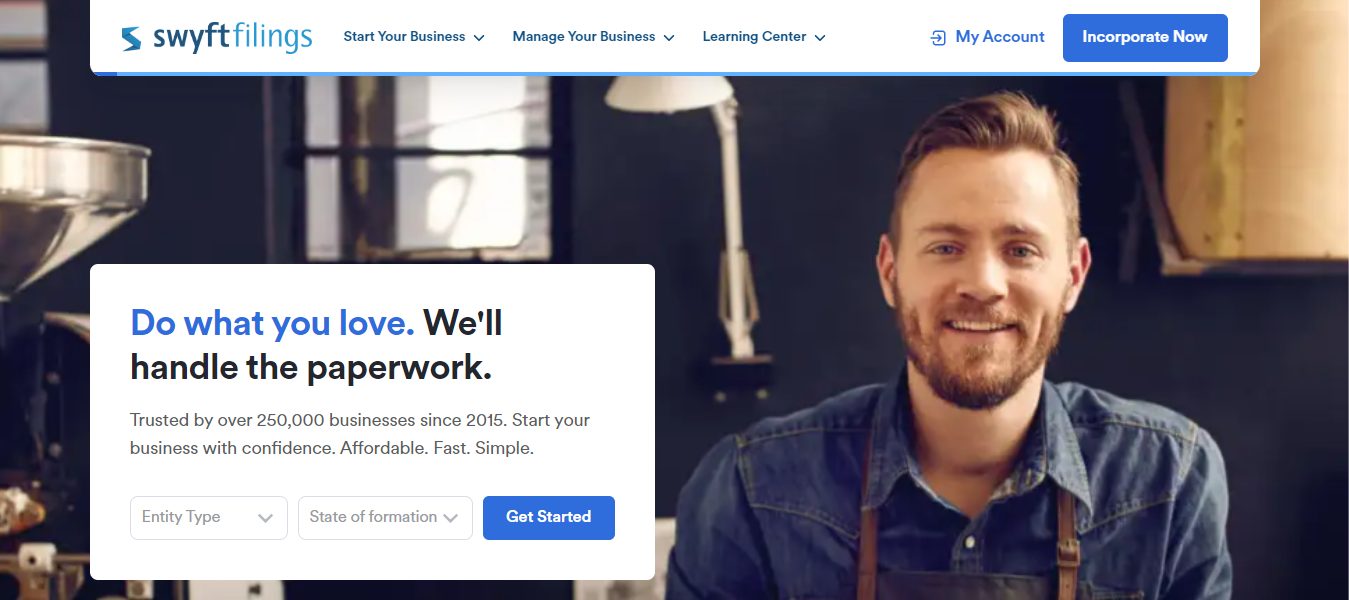
Task: Open the Learning Center menu
Action: coord(754,37)
